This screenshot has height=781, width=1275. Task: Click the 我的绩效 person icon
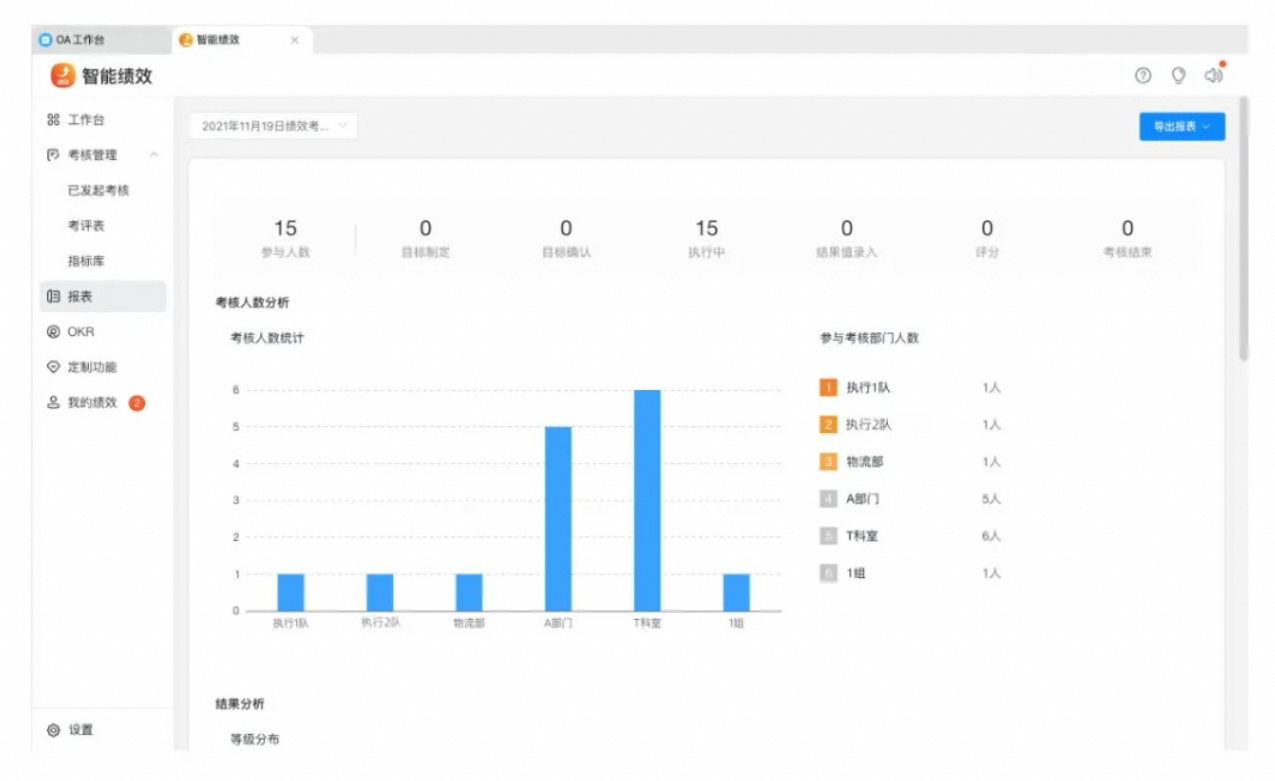pos(54,403)
